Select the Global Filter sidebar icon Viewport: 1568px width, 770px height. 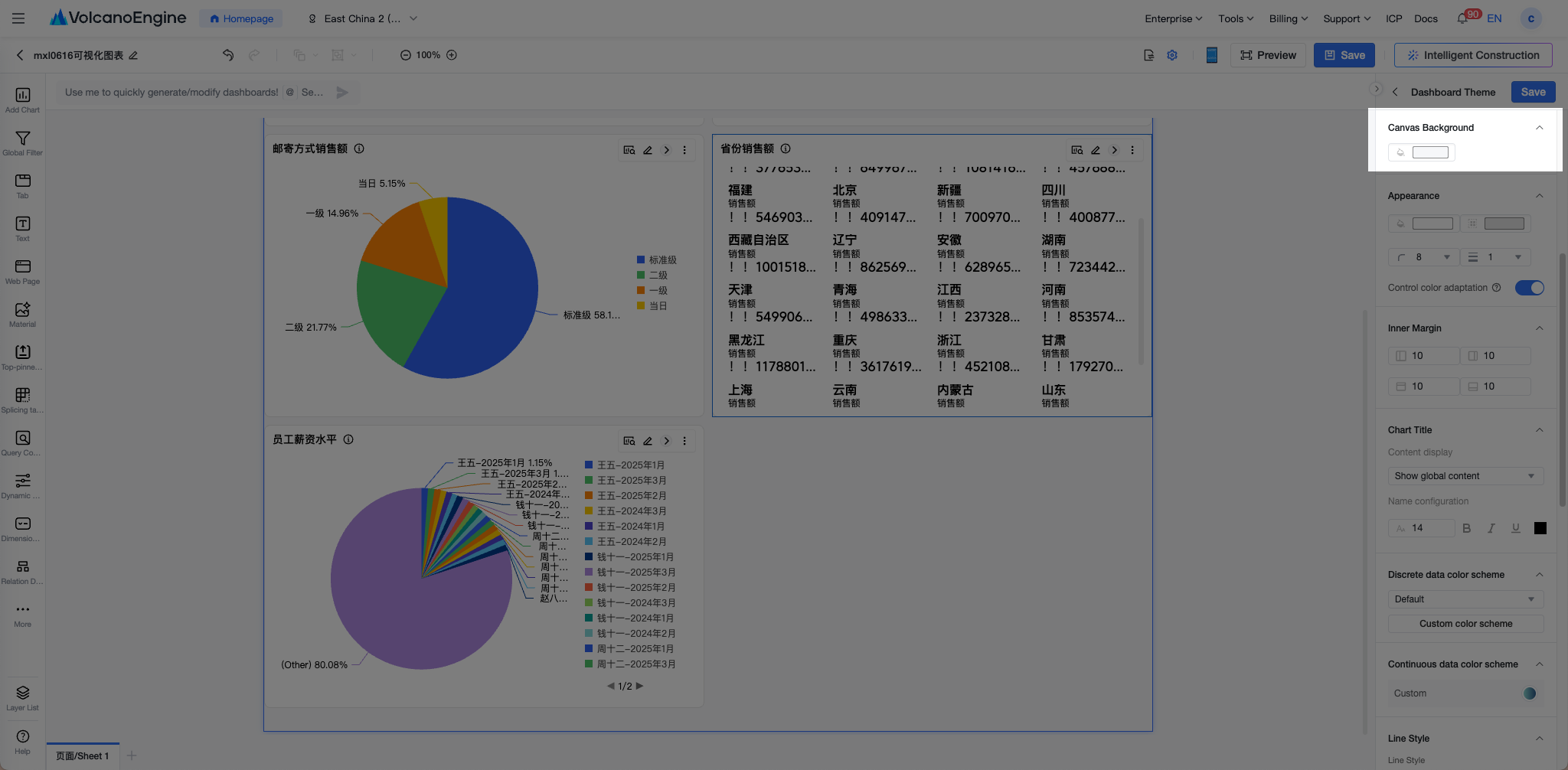pyautogui.click(x=22, y=142)
